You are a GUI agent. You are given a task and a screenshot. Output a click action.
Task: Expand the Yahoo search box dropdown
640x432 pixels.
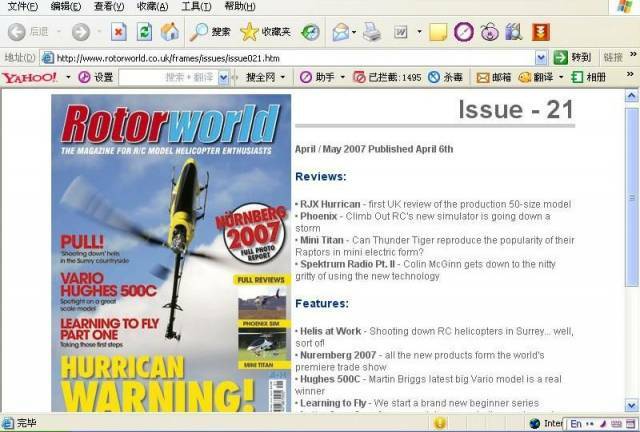(x=223, y=78)
